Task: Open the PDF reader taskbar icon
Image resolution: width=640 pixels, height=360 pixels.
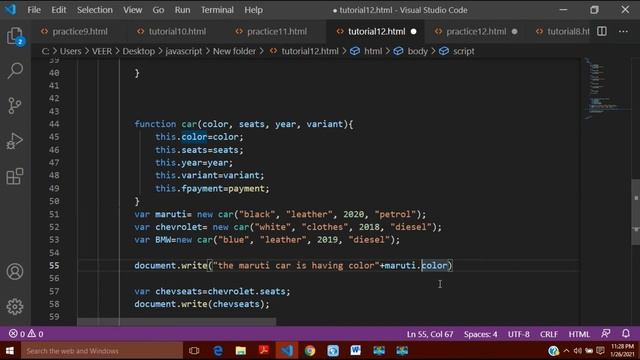Action: point(263,351)
